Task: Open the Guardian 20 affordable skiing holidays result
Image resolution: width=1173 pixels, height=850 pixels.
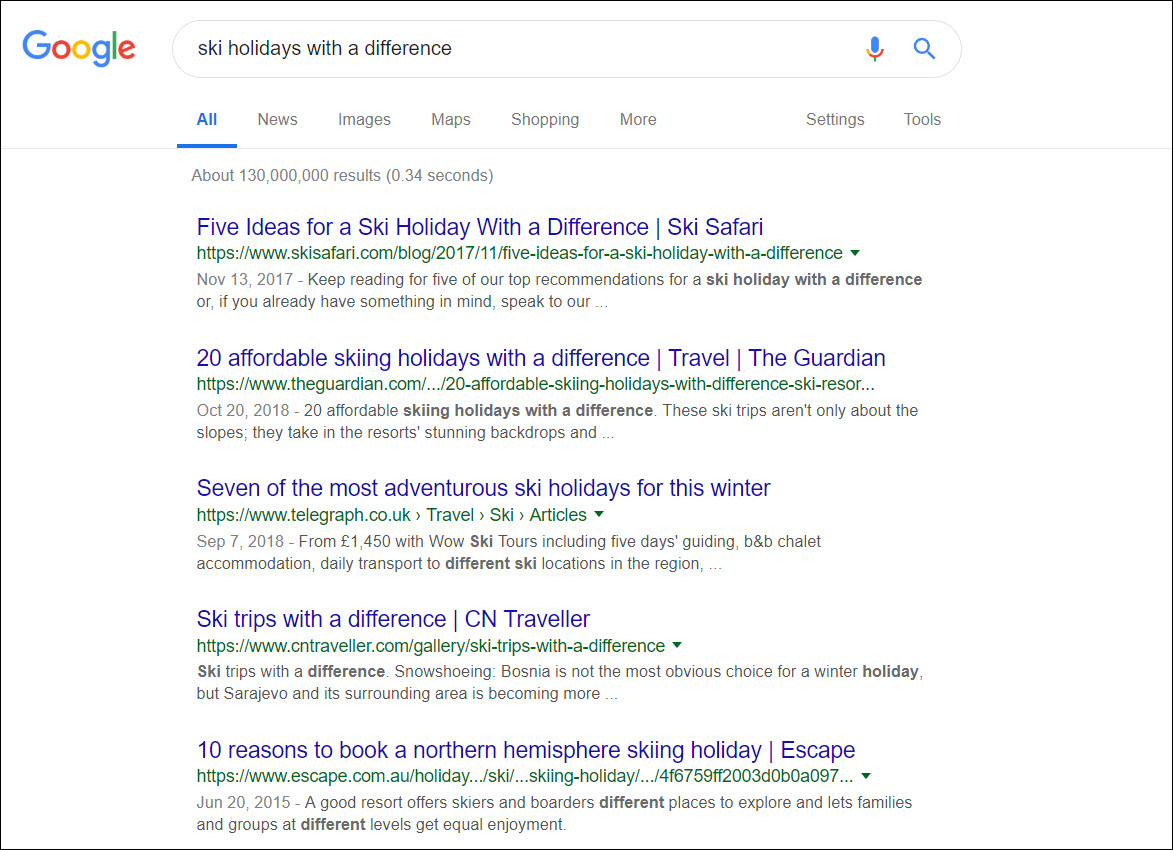Action: coord(541,358)
